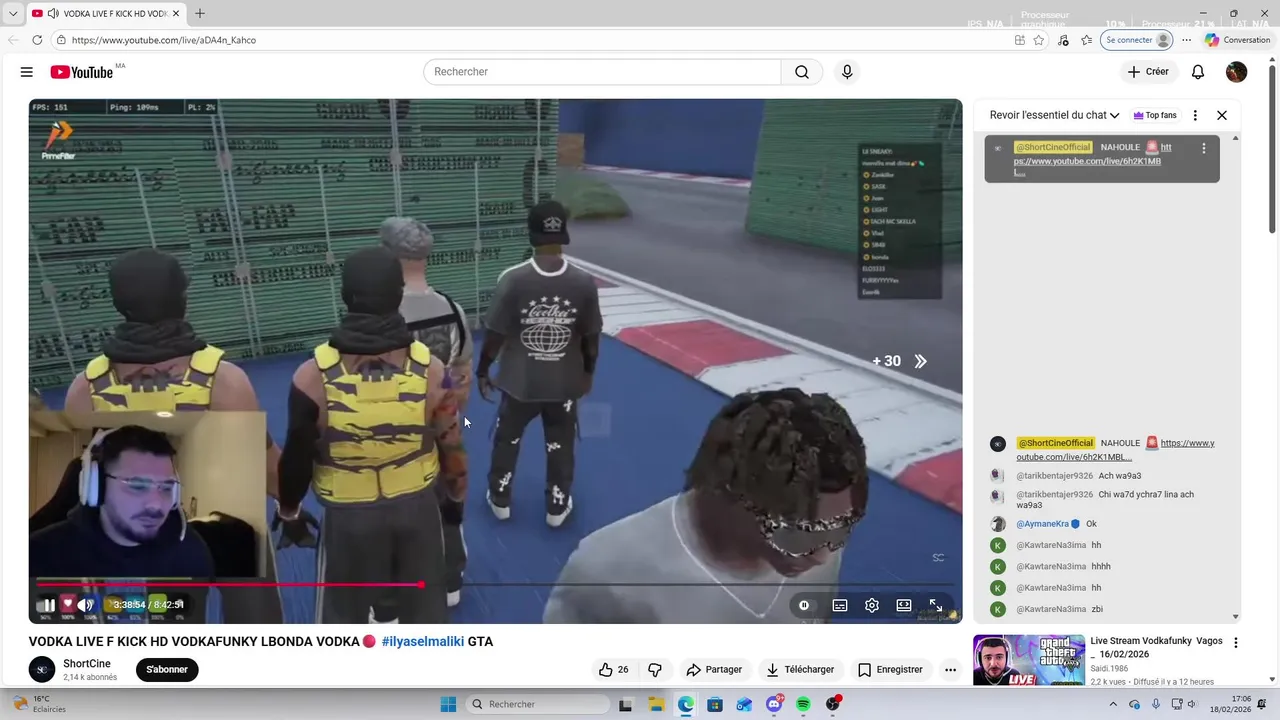Dislike the video with thumbs down
Viewport: 1280px width, 720px height.
click(x=655, y=670)
